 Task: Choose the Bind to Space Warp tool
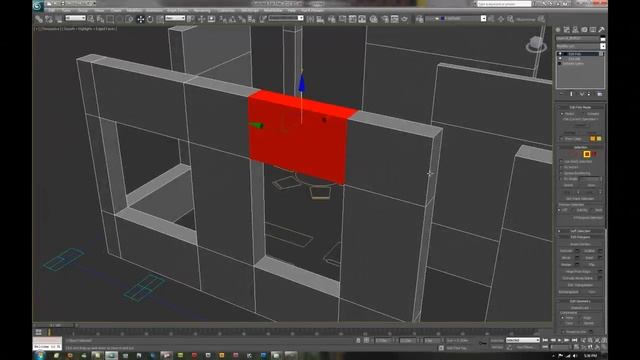tap(58, 19)
